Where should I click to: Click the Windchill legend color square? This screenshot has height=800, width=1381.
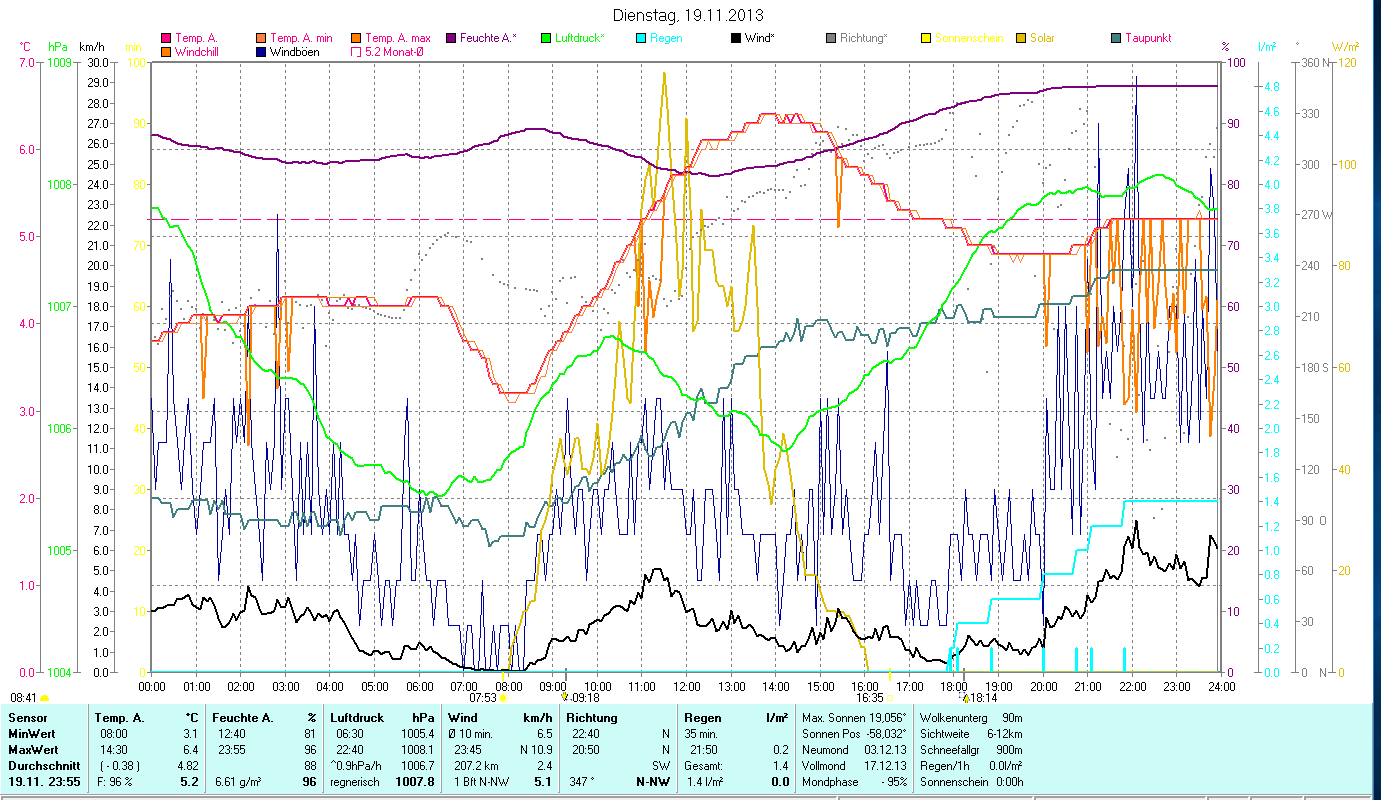166,51
